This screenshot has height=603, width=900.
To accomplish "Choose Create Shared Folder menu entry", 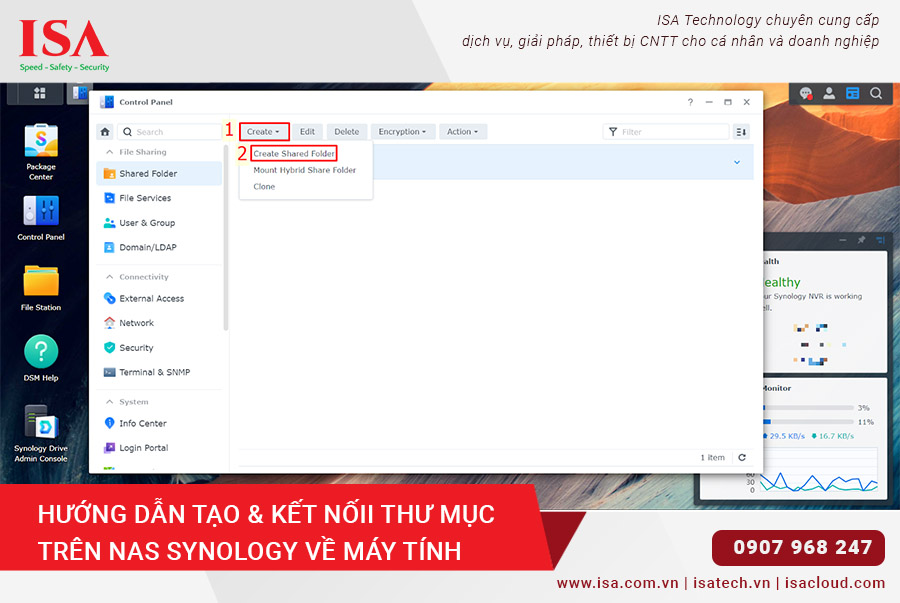I will (x=294, y=154).
